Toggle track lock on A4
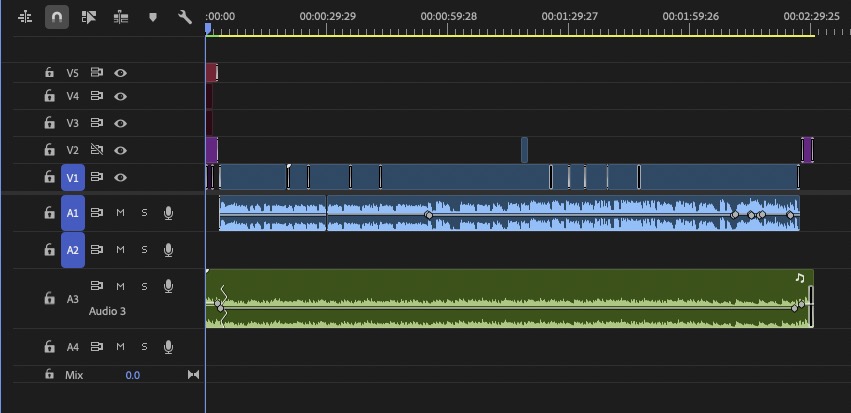The image size is (851, 413). point(49,346)
